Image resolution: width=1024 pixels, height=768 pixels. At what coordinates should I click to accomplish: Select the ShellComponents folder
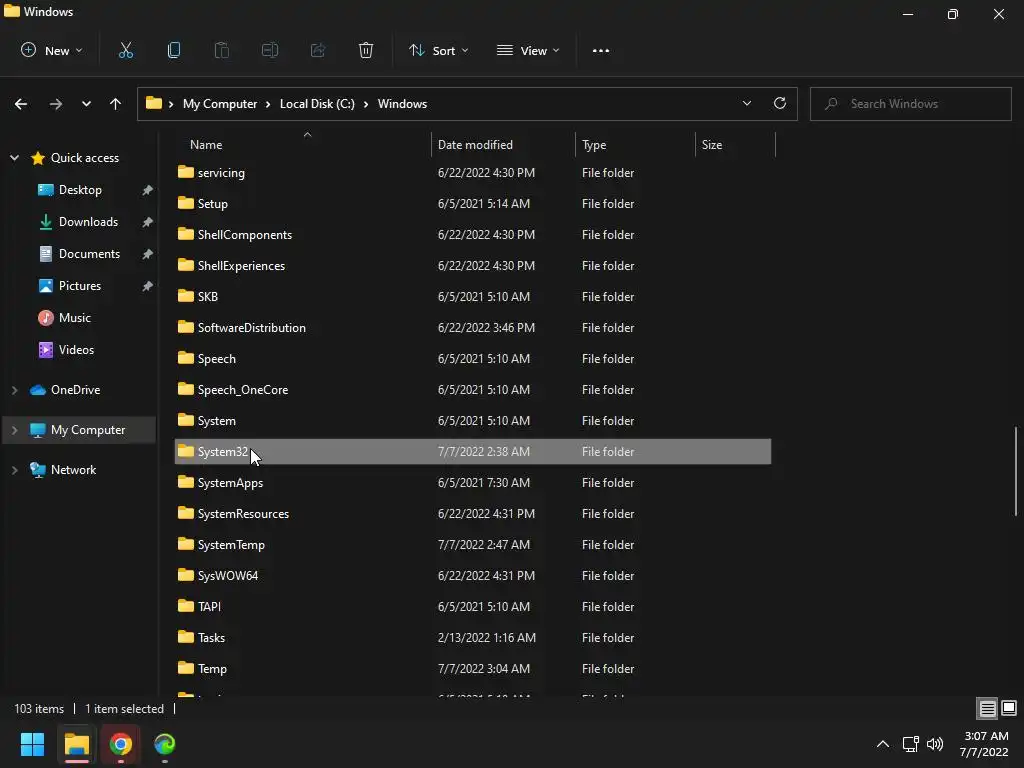[x=473, y=235]
